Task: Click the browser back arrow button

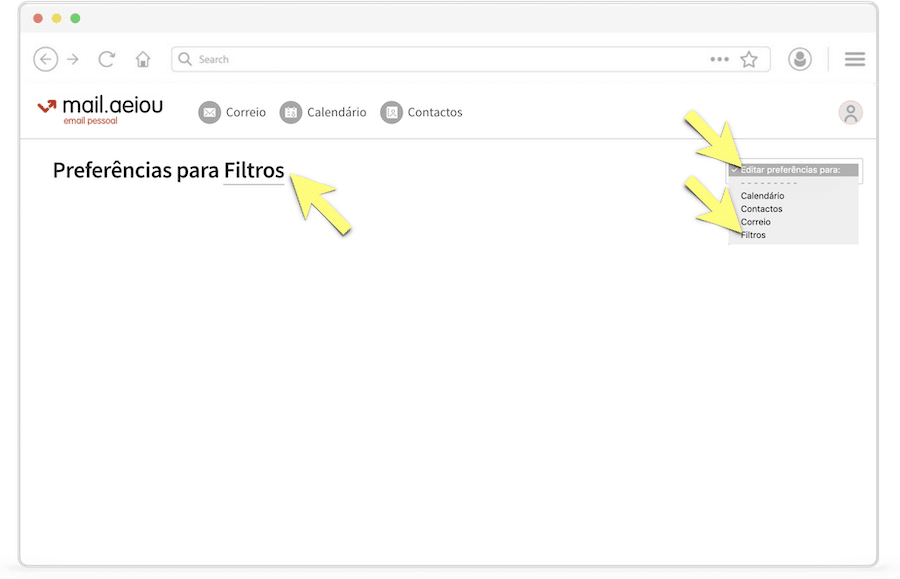Action: [x=45, y=59]
